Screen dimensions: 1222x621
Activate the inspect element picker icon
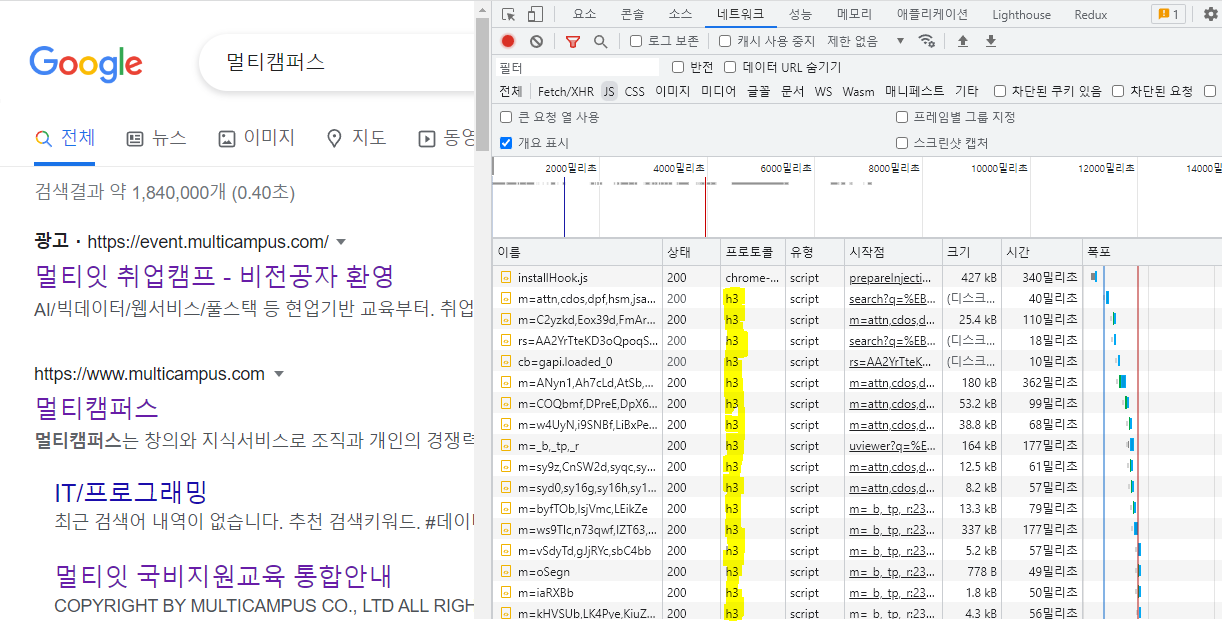tap(509, 14)
